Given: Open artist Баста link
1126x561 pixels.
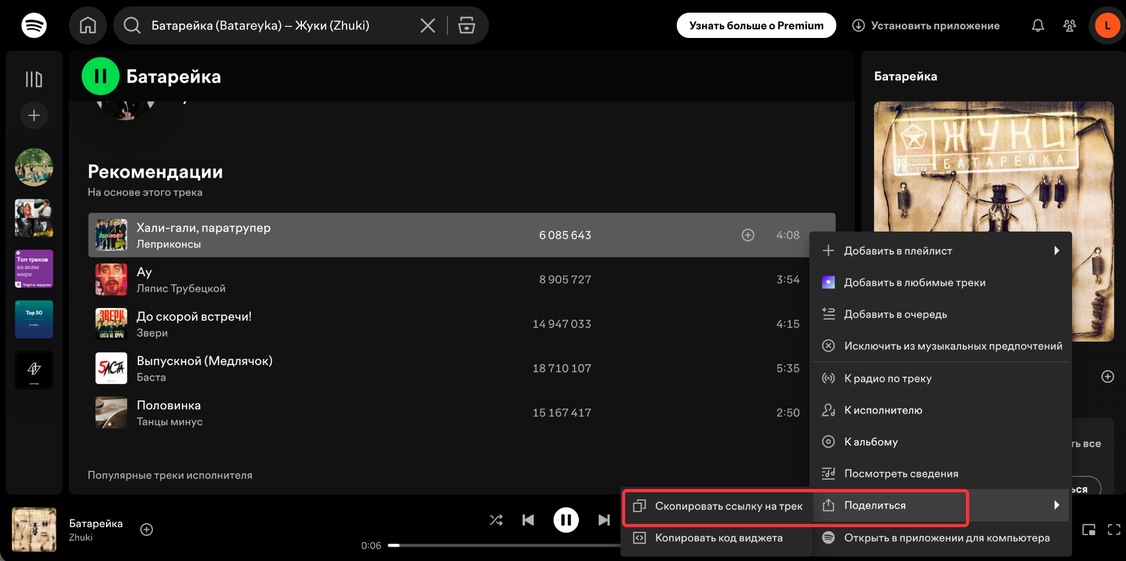Looking at the screenshot, I should click(x=151, y=378).
